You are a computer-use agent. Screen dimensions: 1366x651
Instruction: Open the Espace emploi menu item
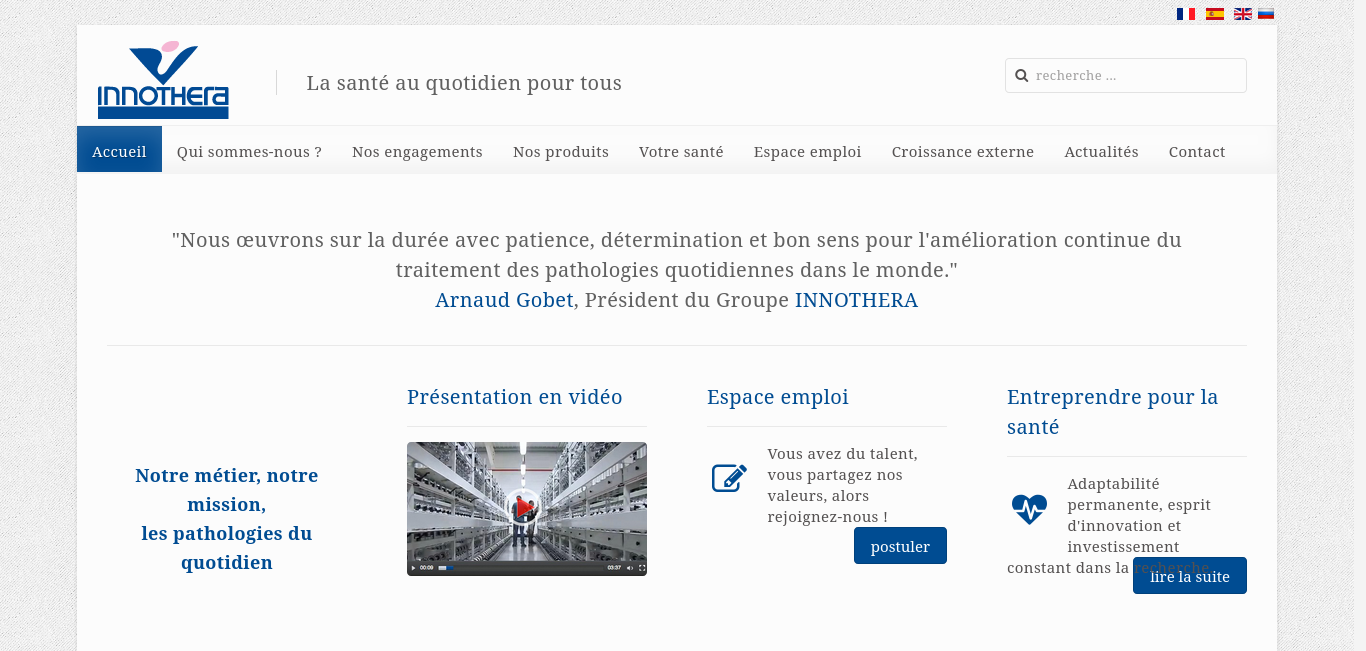(807, 152)
